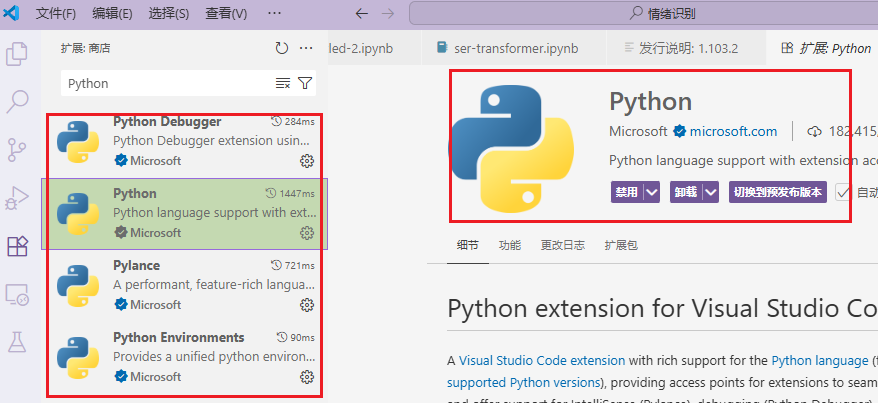Image resolution: width=878 pixels, height=403 pixels.
Task: Open the 文件(F) menu
Action: (x=55, y=13)
